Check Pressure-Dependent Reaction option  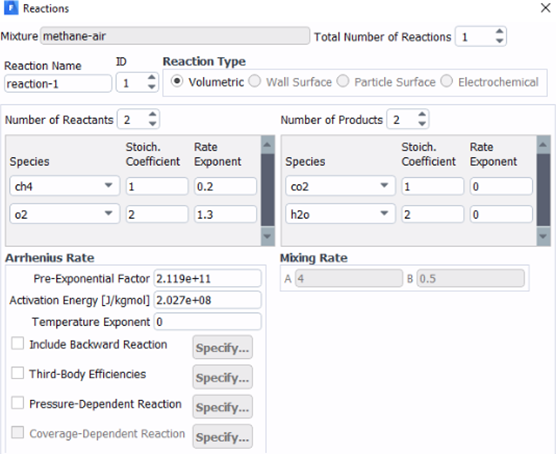(x=18, y=403)
